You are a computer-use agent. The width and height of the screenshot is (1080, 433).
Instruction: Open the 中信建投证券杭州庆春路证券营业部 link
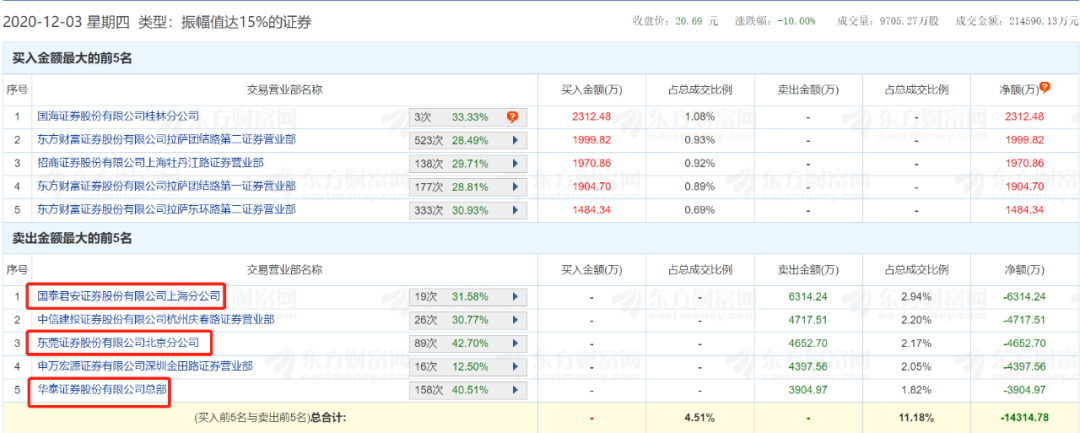click(x=156, y=319)
